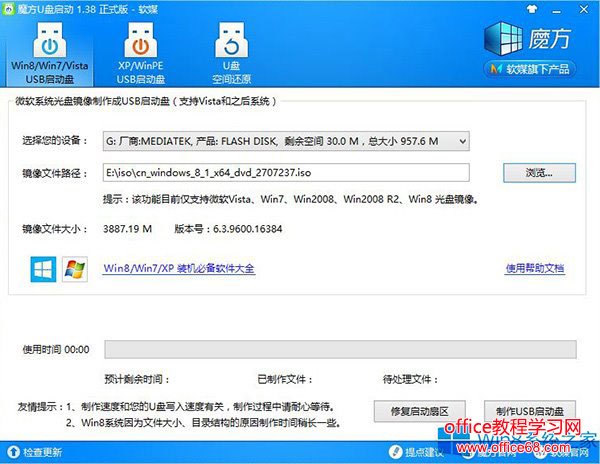Click the 魔方 cube logo
The image size is (600, 464).
[x=503, y=38]
